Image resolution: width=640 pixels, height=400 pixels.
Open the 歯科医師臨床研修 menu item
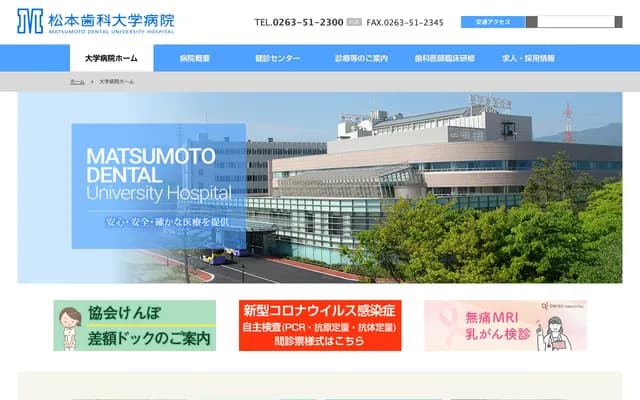point(444,58)
